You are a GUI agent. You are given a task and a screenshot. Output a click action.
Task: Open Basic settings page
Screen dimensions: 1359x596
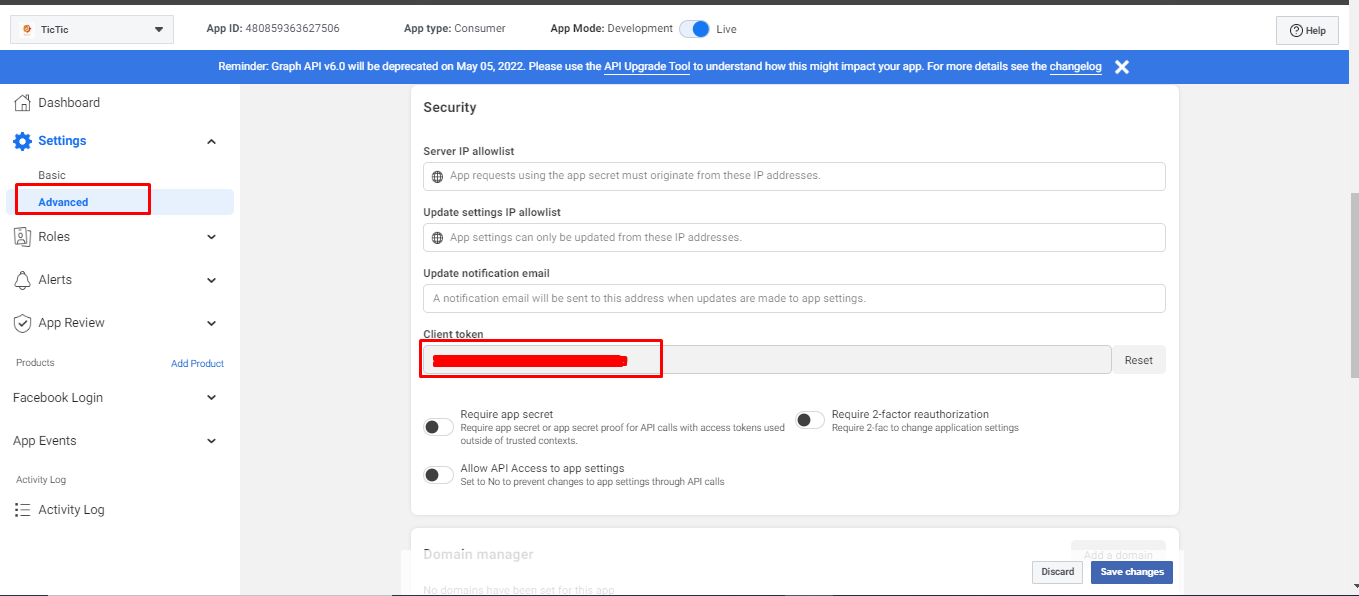pos(52,175)
